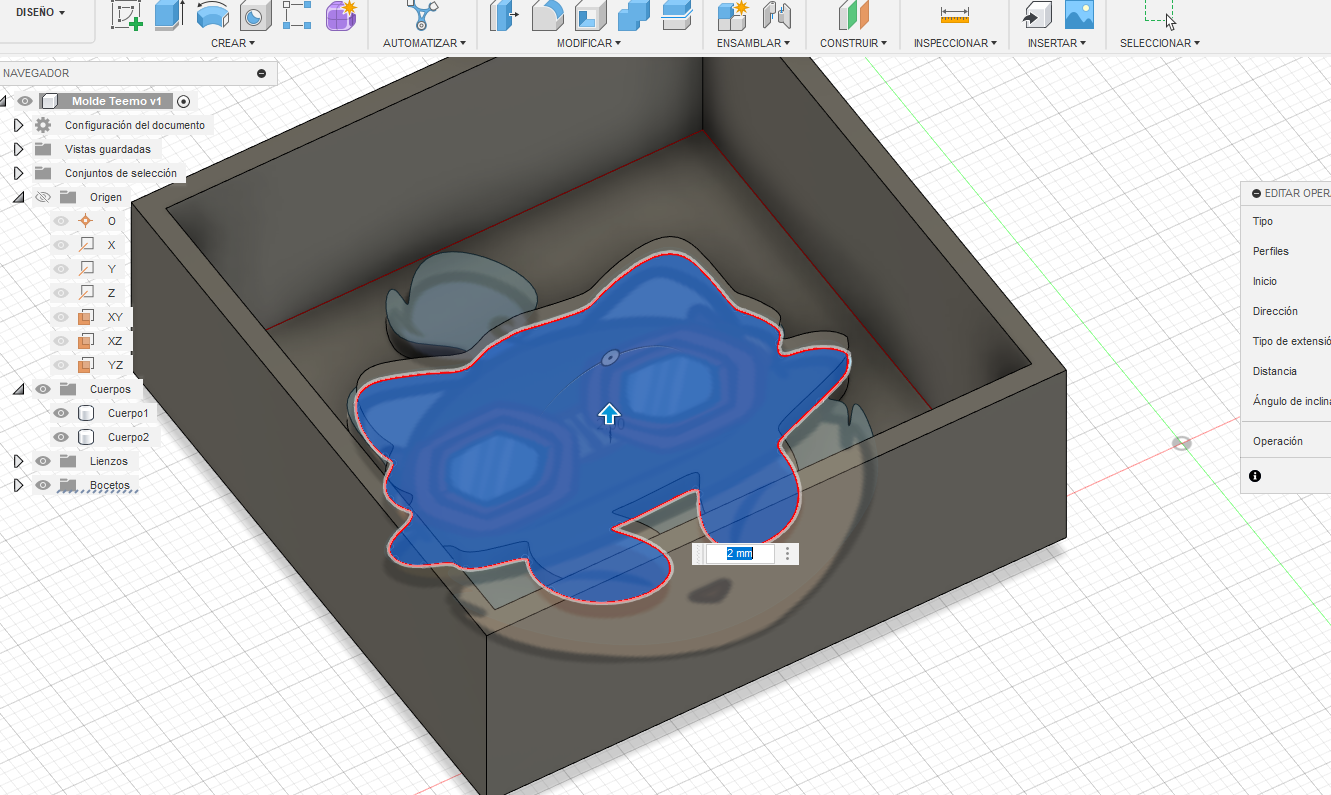Select the Shell tool icon
The height and width of the screenshot is (795, 1331).
coord(590,14)
